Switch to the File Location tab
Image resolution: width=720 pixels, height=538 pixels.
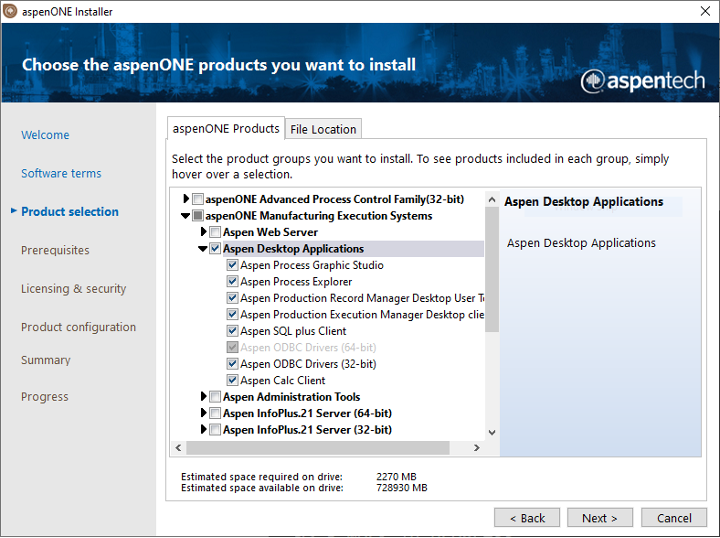[323, 129]
